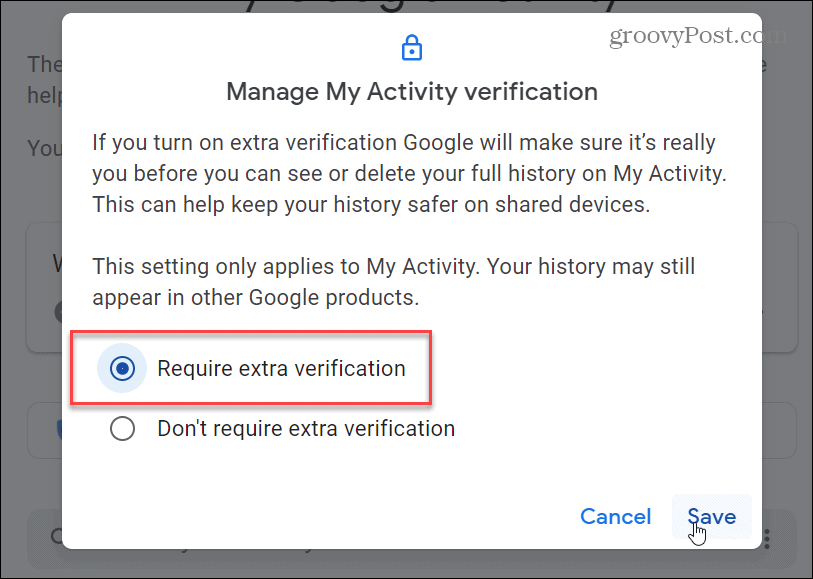This screenshot has width=813, height=579.
Task: Choose Don't require extra verification
Action: point(122,428)
